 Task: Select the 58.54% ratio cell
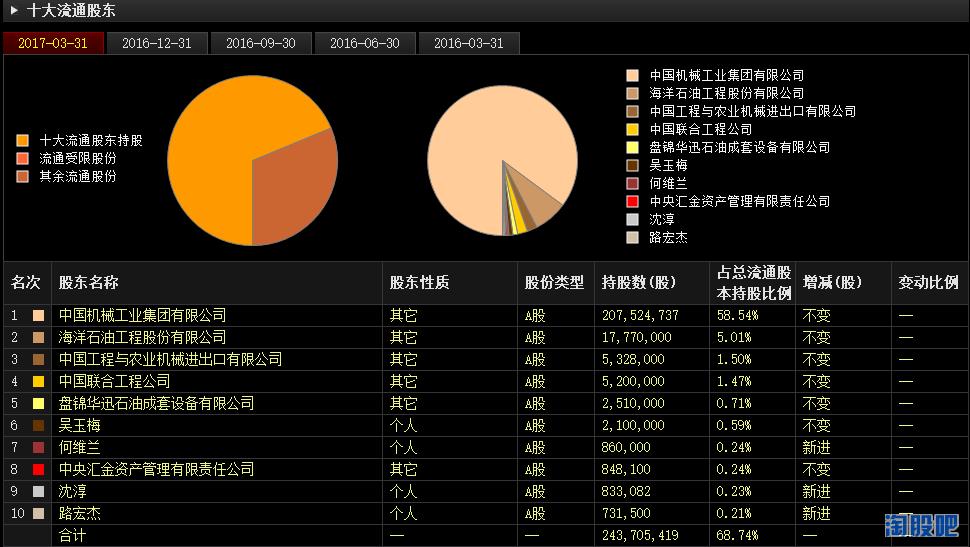click(737, 316)
